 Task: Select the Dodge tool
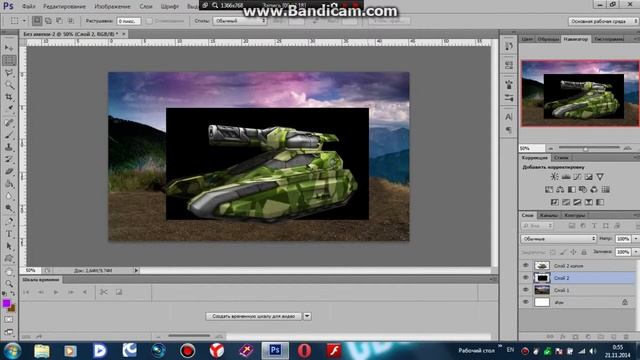click(9, 209)
